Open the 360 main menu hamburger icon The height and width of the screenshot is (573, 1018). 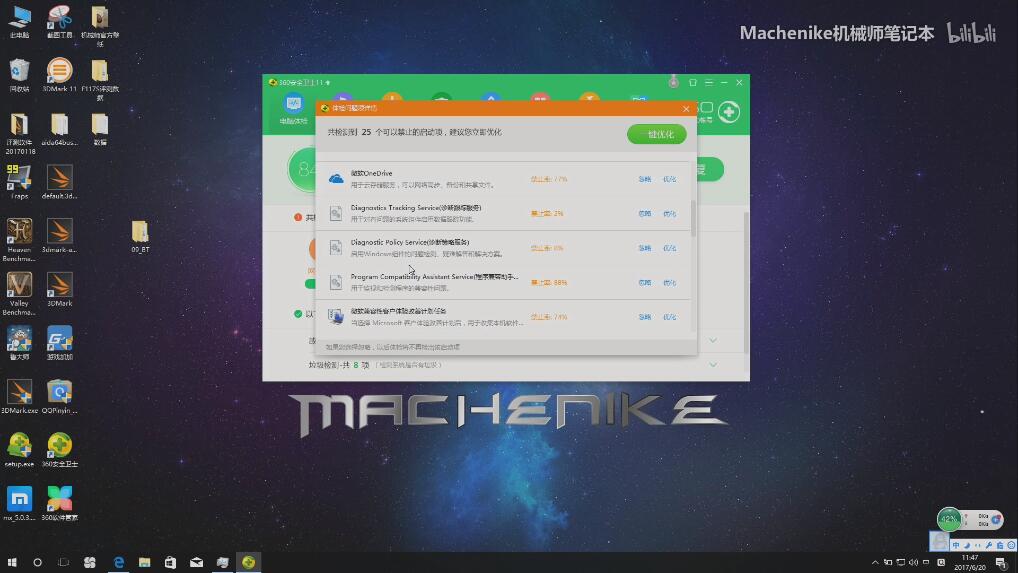point(709,82)
